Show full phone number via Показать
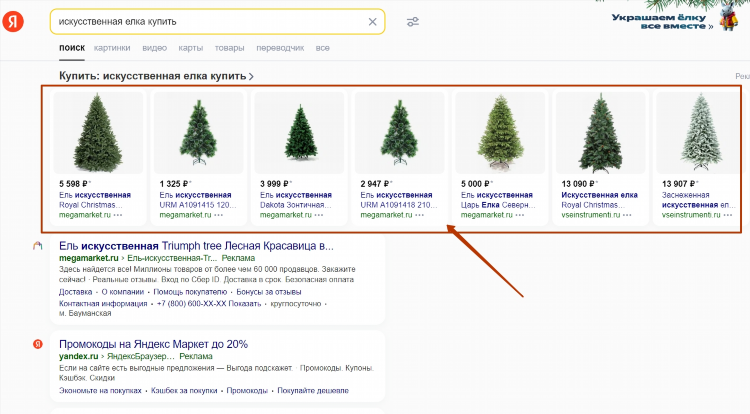 click(x=244, y=304)
